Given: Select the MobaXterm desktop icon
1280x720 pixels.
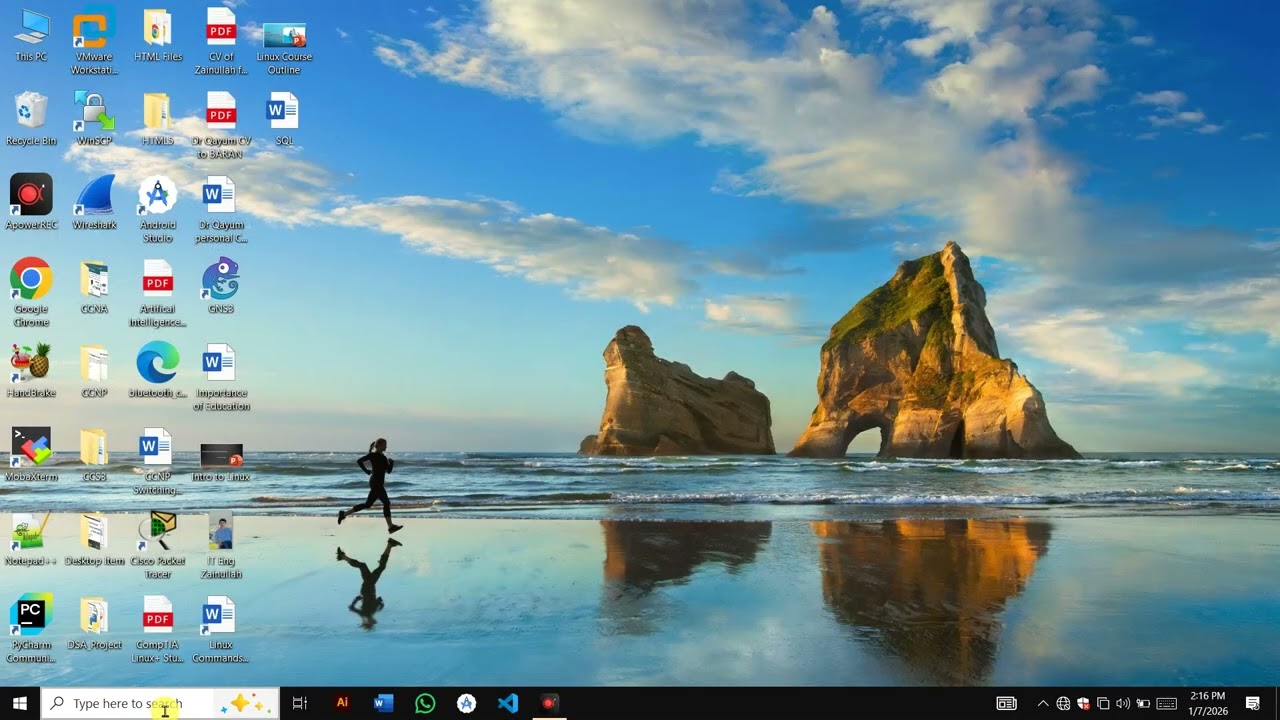Looking at the screenshot, I should (x=31, y=455).
